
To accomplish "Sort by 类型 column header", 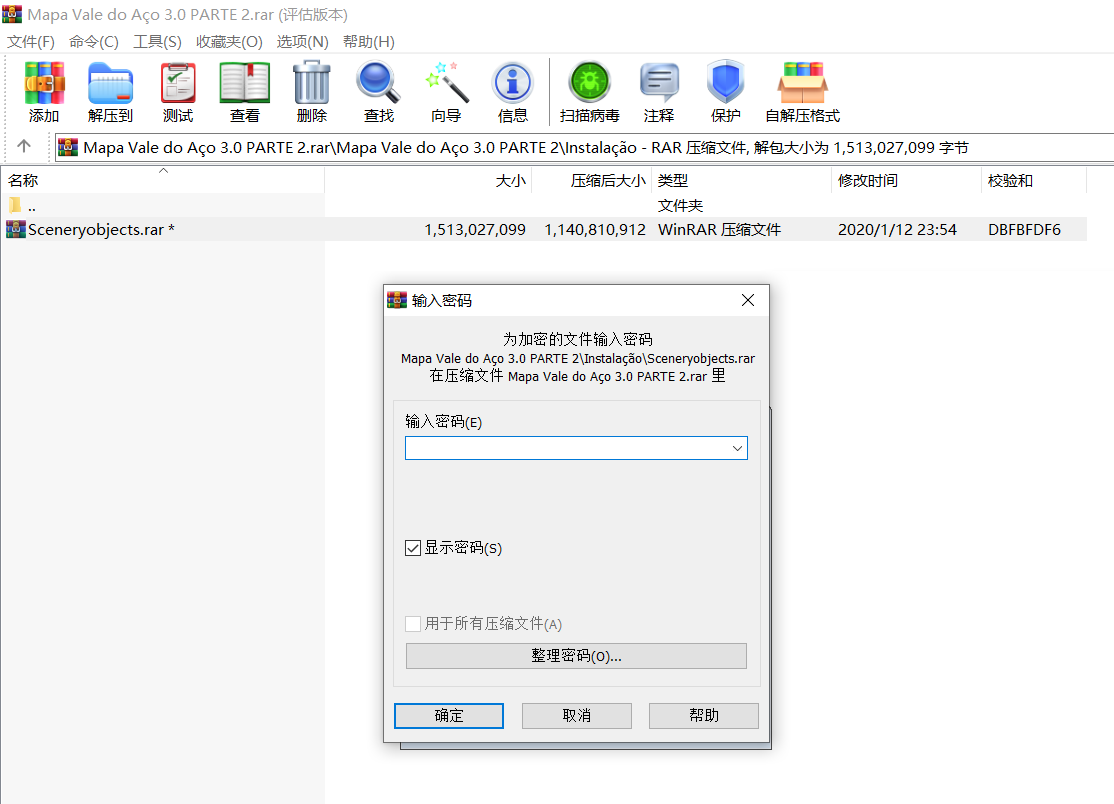I will [x=741, y=180].
